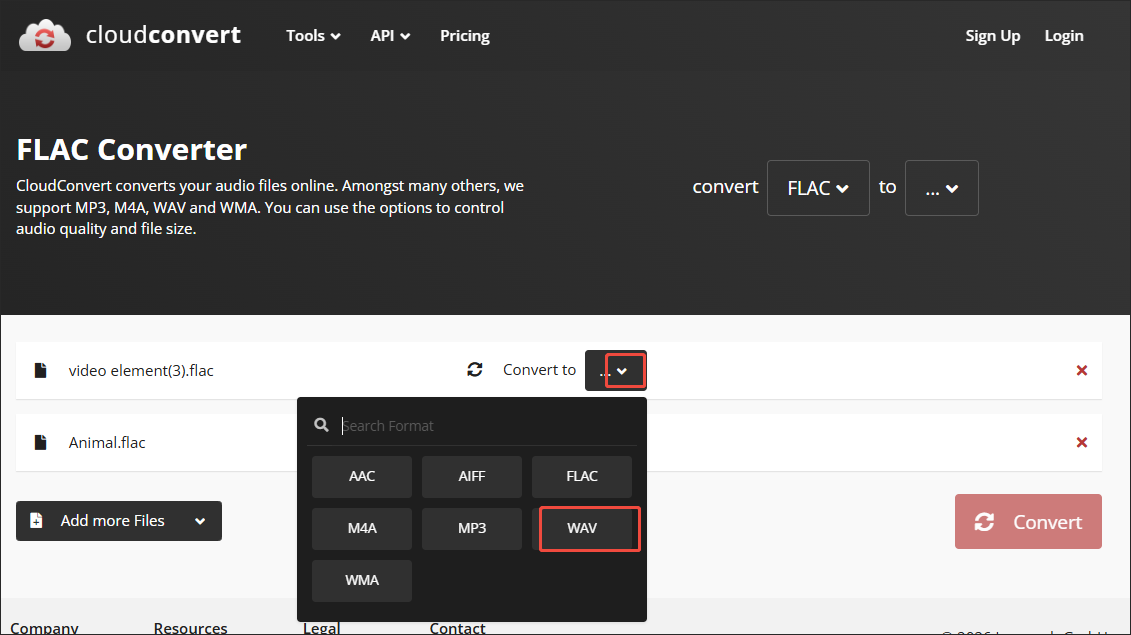Select WMA format option
The image size is (1131, 635).
click(361, 580)
